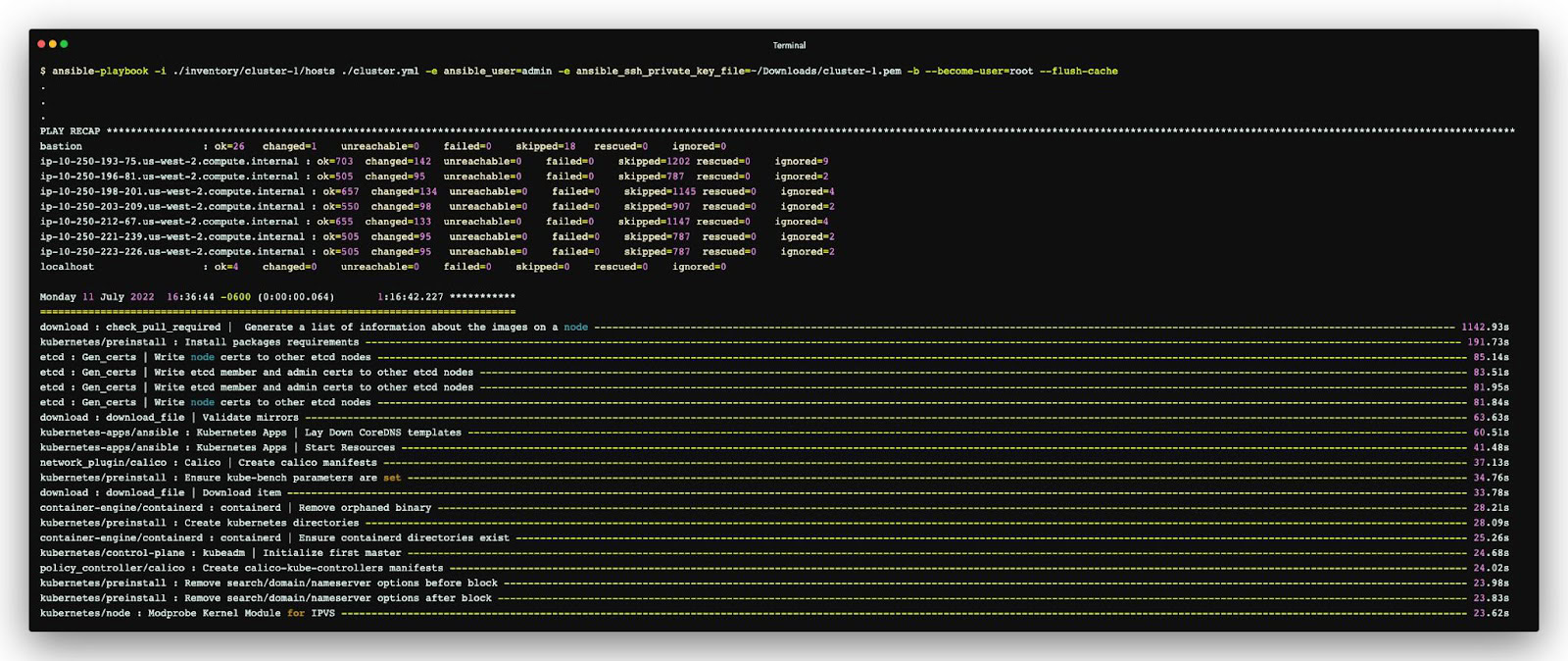Select the localhost host name
1568x661 pixels.
coord(67,267)
